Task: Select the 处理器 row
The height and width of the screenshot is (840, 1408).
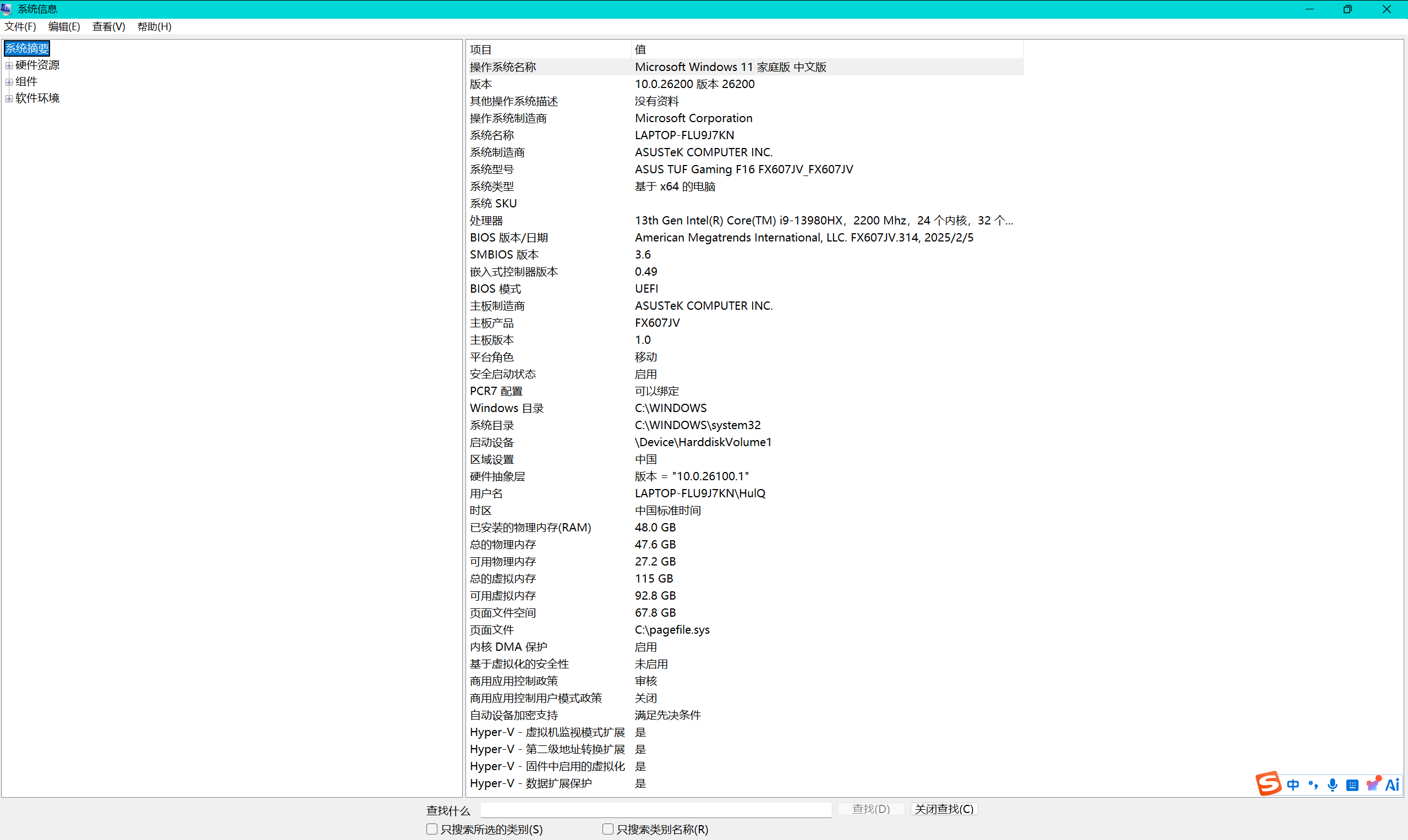Action: 745,220
